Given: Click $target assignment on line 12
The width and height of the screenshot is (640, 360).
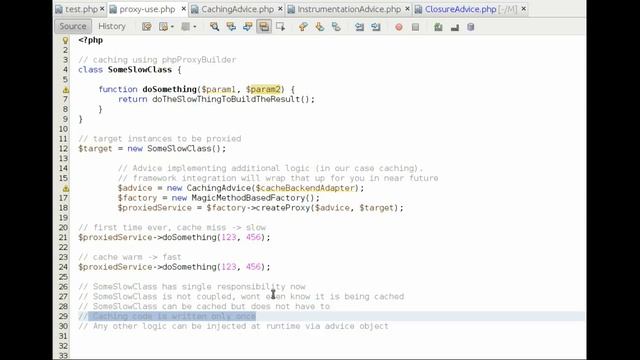Looking at the screenshot, I should coord(95,149).
